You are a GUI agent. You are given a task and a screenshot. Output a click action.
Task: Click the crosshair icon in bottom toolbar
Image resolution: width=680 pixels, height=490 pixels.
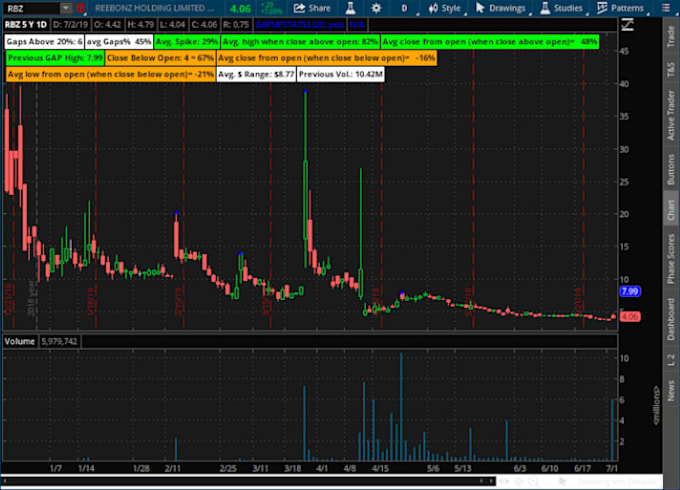[519, 481]
